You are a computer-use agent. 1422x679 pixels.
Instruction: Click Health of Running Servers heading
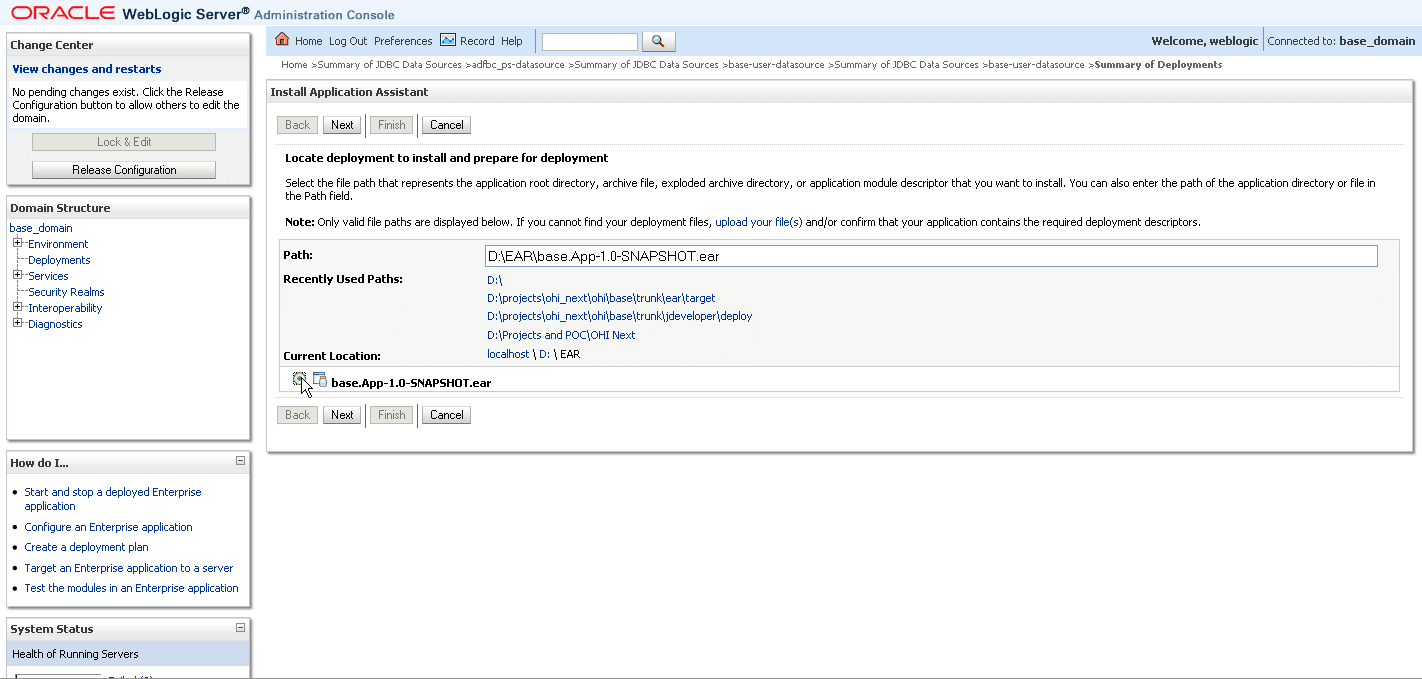[x=75, y=654]
